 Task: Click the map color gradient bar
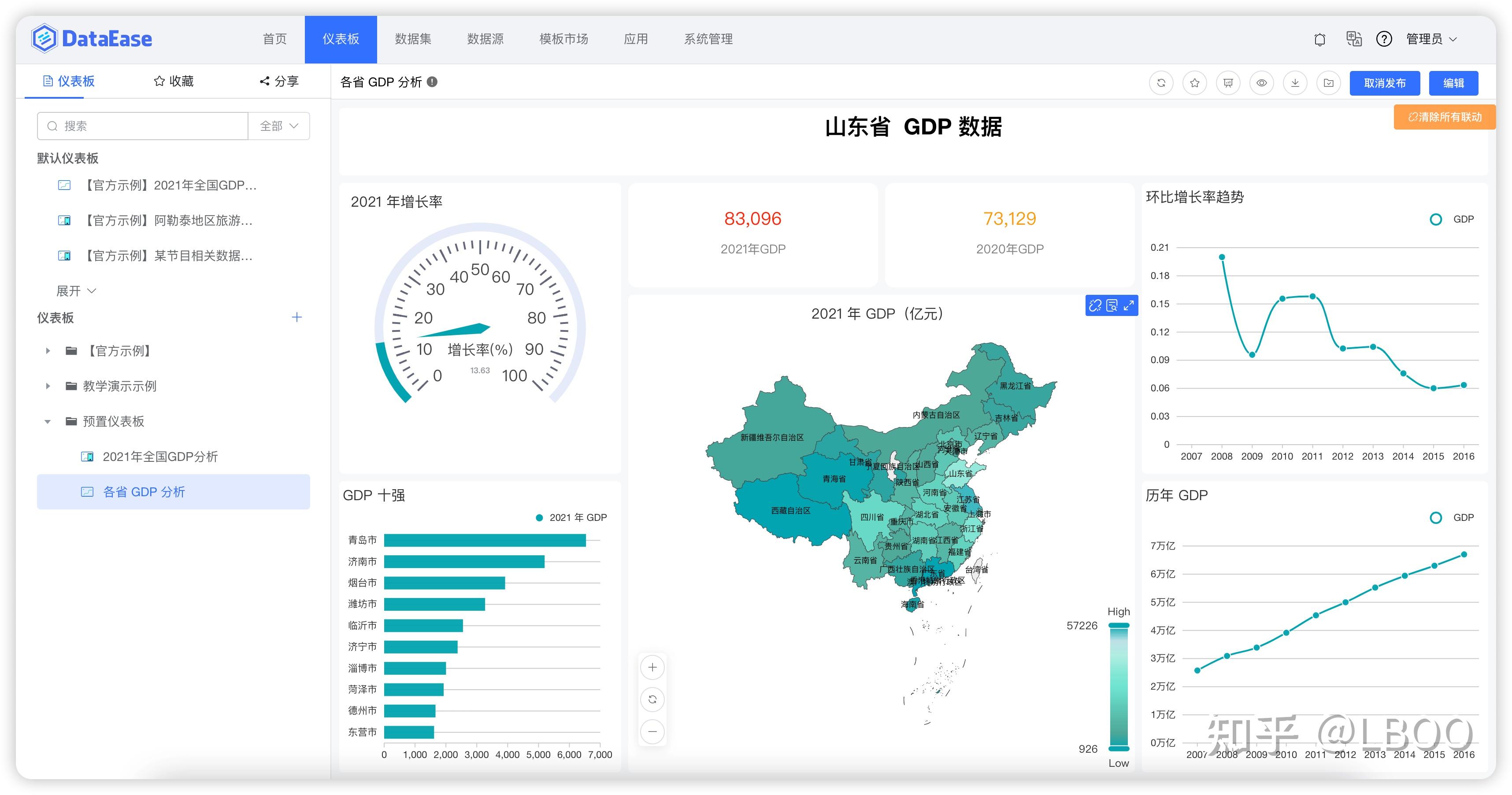tap(1119, 687)
